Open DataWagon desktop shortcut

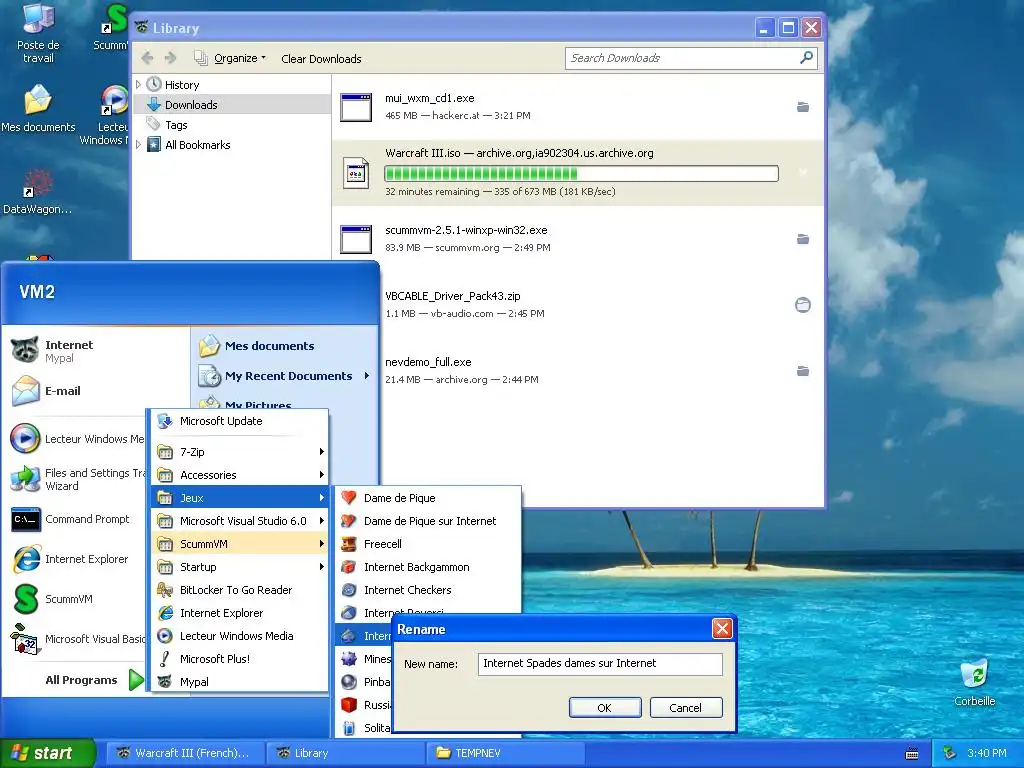(x=37, y=191)
